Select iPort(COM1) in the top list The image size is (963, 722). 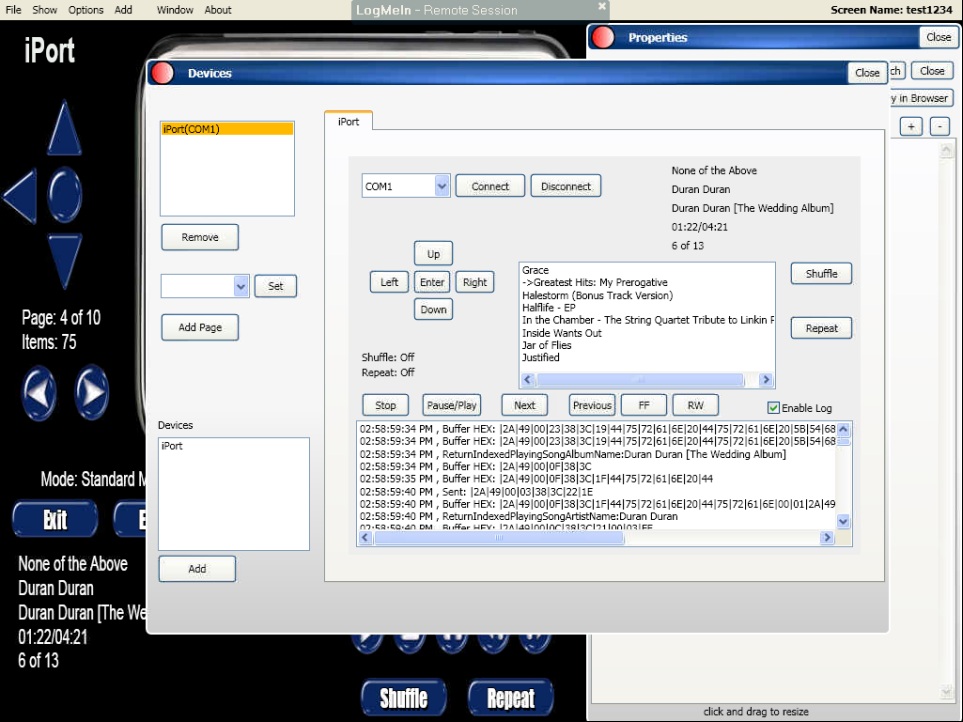click(227, 129)
